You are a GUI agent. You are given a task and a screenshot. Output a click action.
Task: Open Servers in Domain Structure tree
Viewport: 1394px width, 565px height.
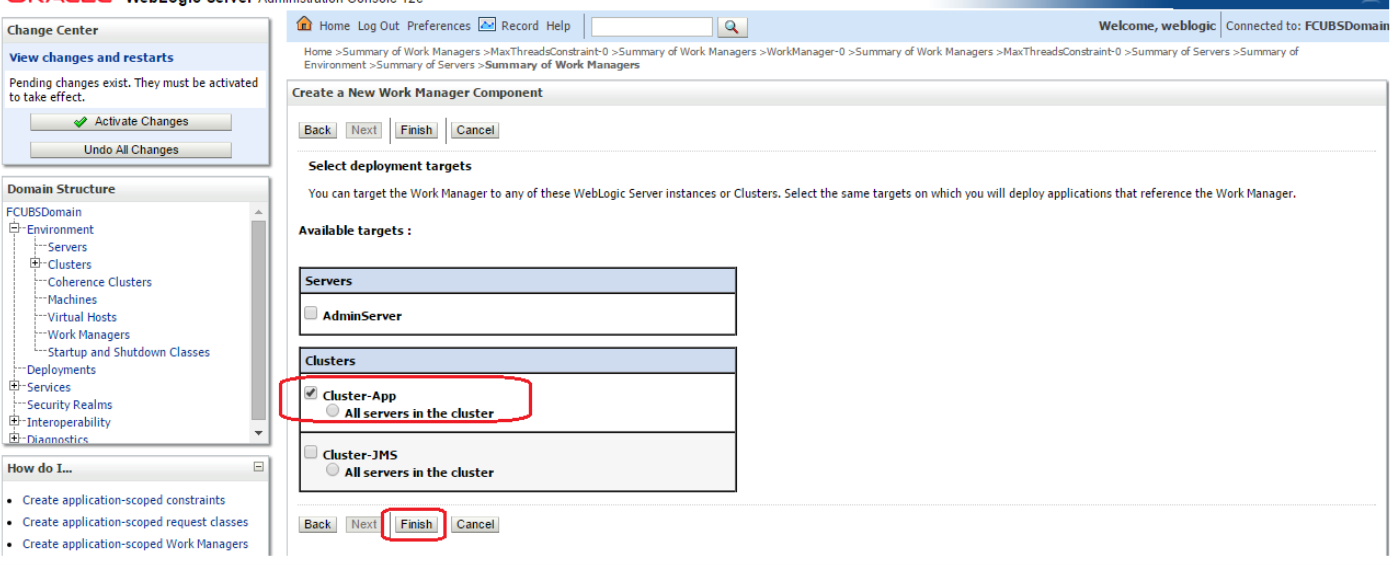tap(67, 247)
